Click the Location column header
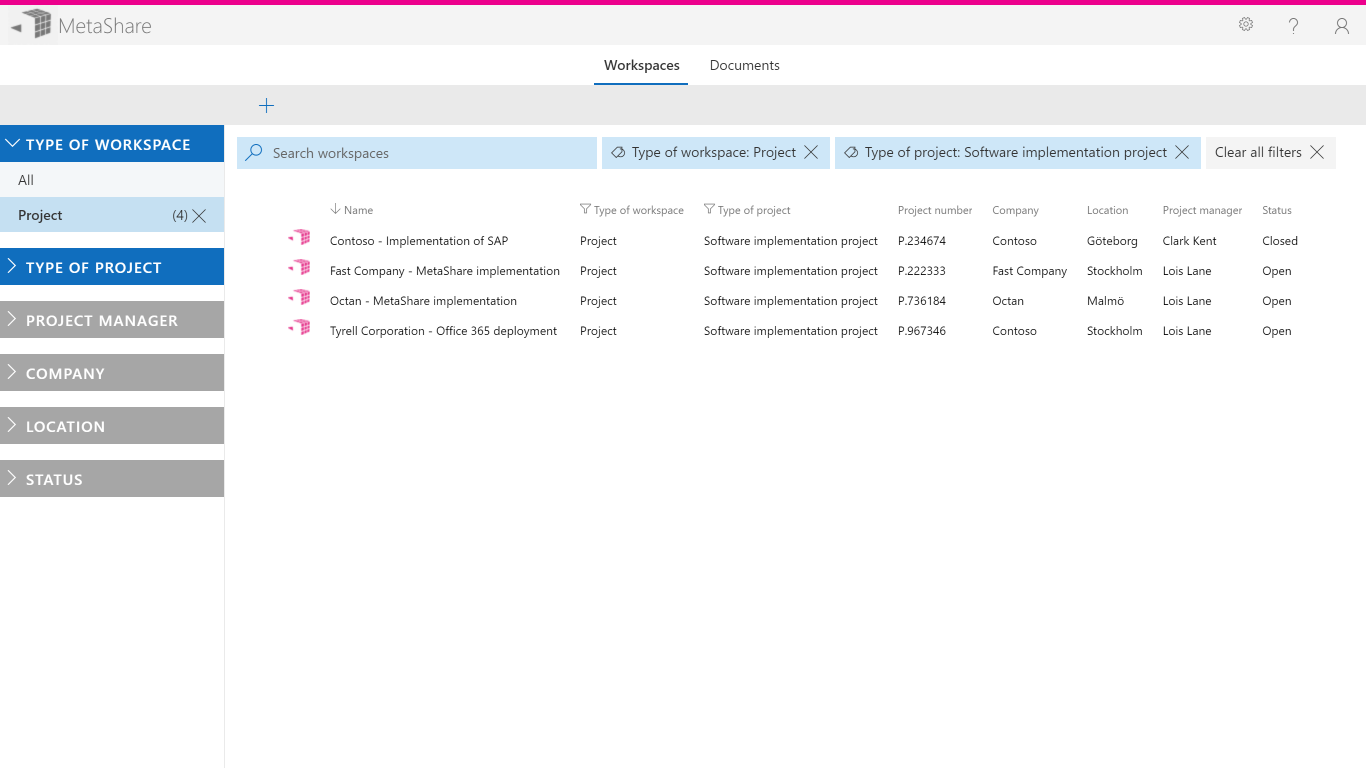This screenshot has width=1366, height=768. coord(1107,210)
